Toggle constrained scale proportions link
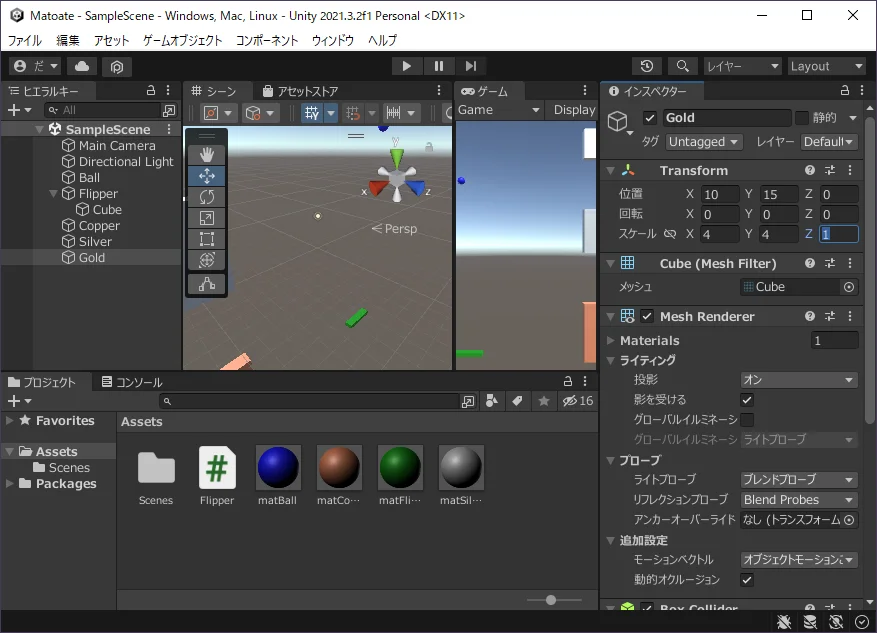Viewport: 877px width, 633px height. coord(670,234)
